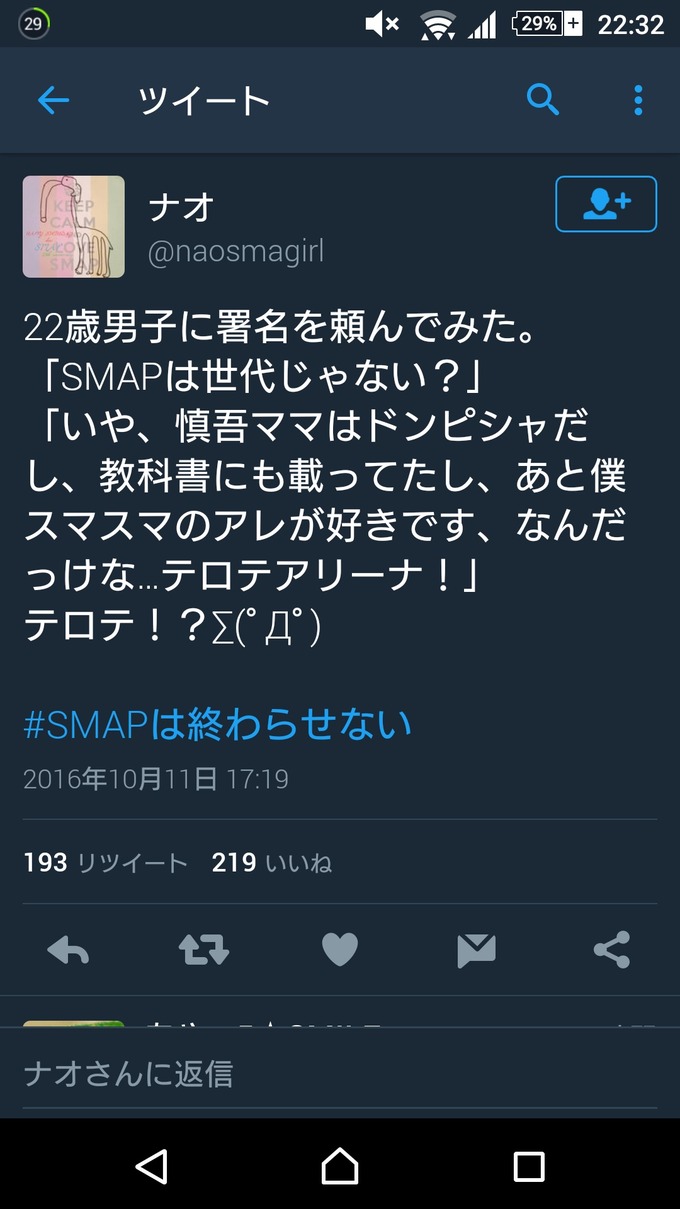Open Android recent apps square button
Image resolution: width=680 pixels, height=1209 pixels.
click(x=528, y=1165)
